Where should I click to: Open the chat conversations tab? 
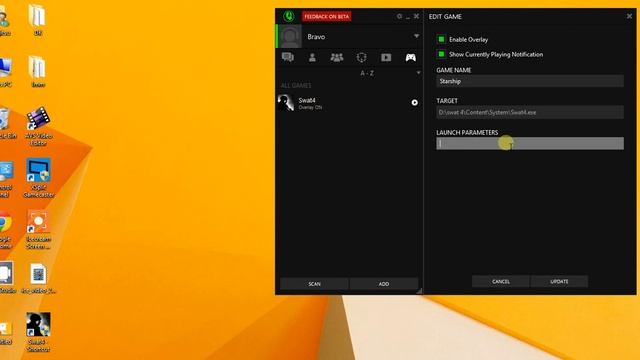pyautogui.click(x=288, y=57)
